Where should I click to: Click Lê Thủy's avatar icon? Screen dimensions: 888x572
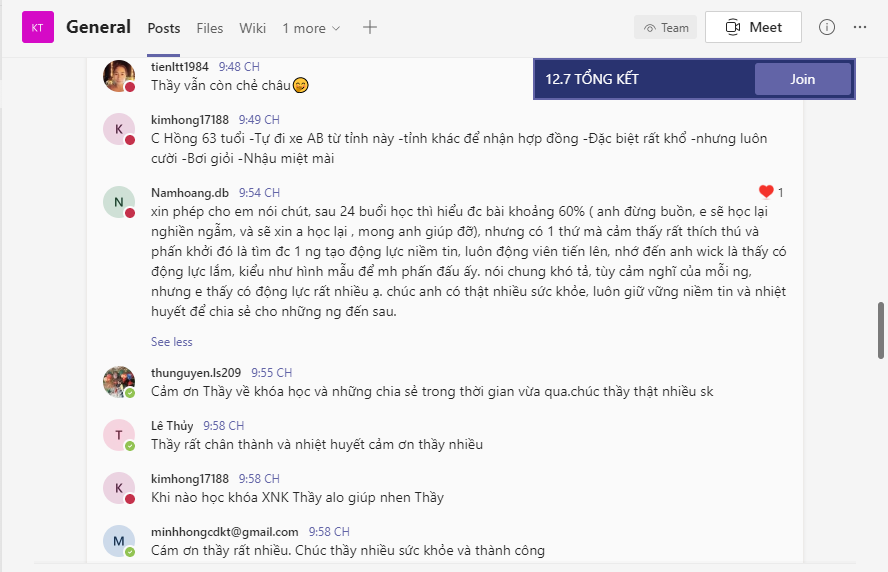[119, 435]
